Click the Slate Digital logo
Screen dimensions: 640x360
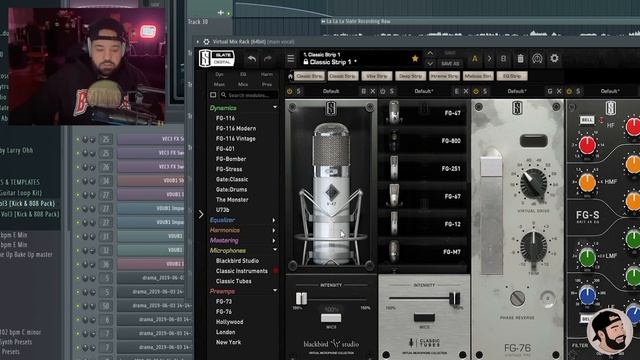[216, 58]
